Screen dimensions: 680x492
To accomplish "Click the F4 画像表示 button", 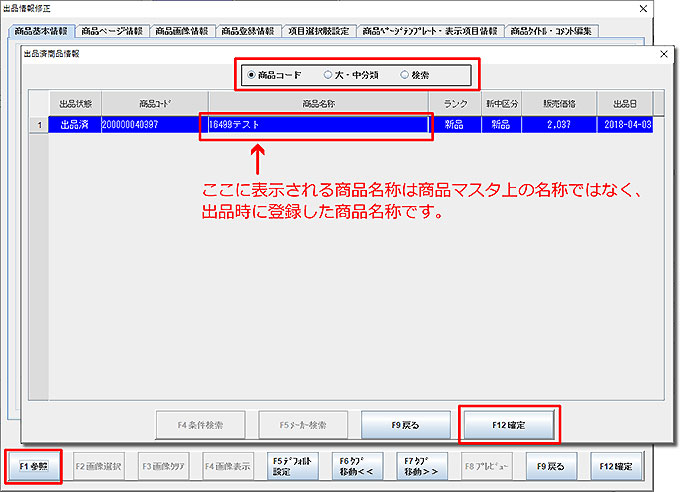I will pos(228,466).
